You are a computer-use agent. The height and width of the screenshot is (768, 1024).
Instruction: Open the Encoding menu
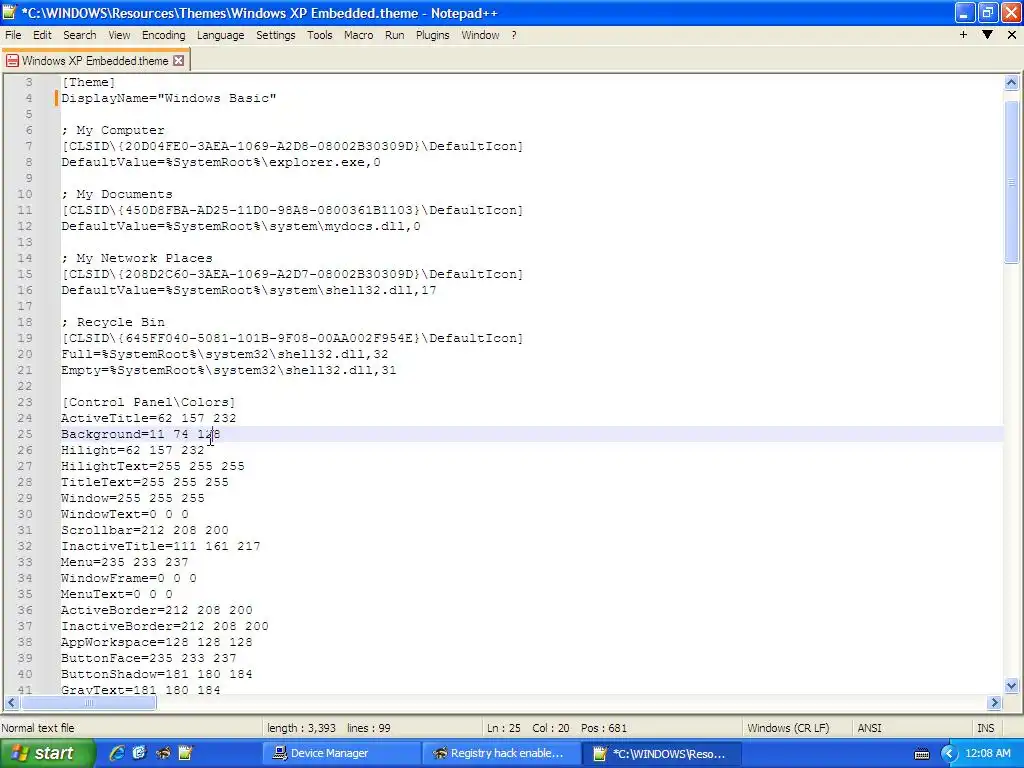[163, 35]
